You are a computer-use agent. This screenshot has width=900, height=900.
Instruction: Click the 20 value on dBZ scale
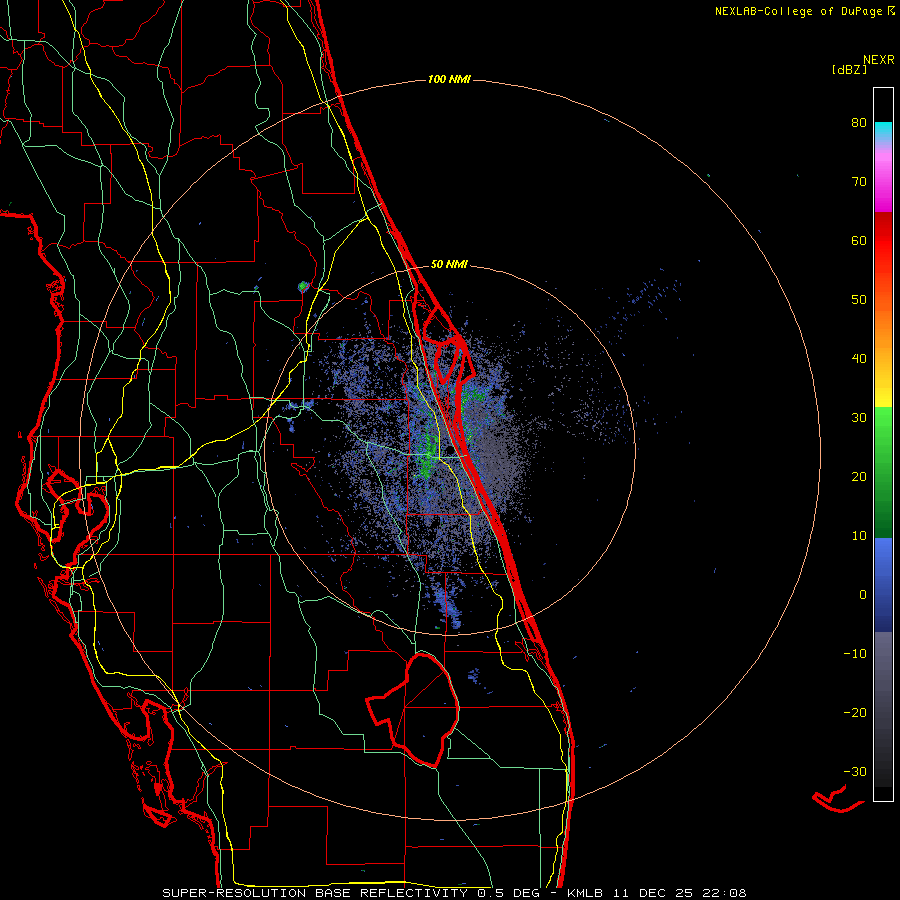point(859,476)
